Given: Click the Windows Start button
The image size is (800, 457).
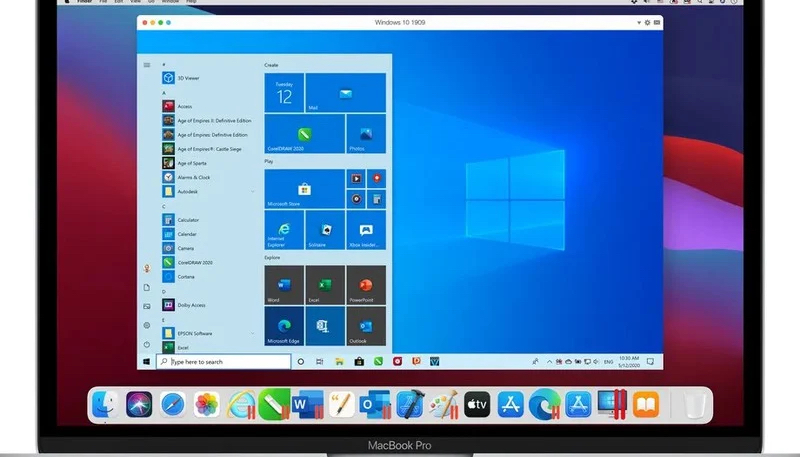Looking at the screenshot, I should click(147, 361).
